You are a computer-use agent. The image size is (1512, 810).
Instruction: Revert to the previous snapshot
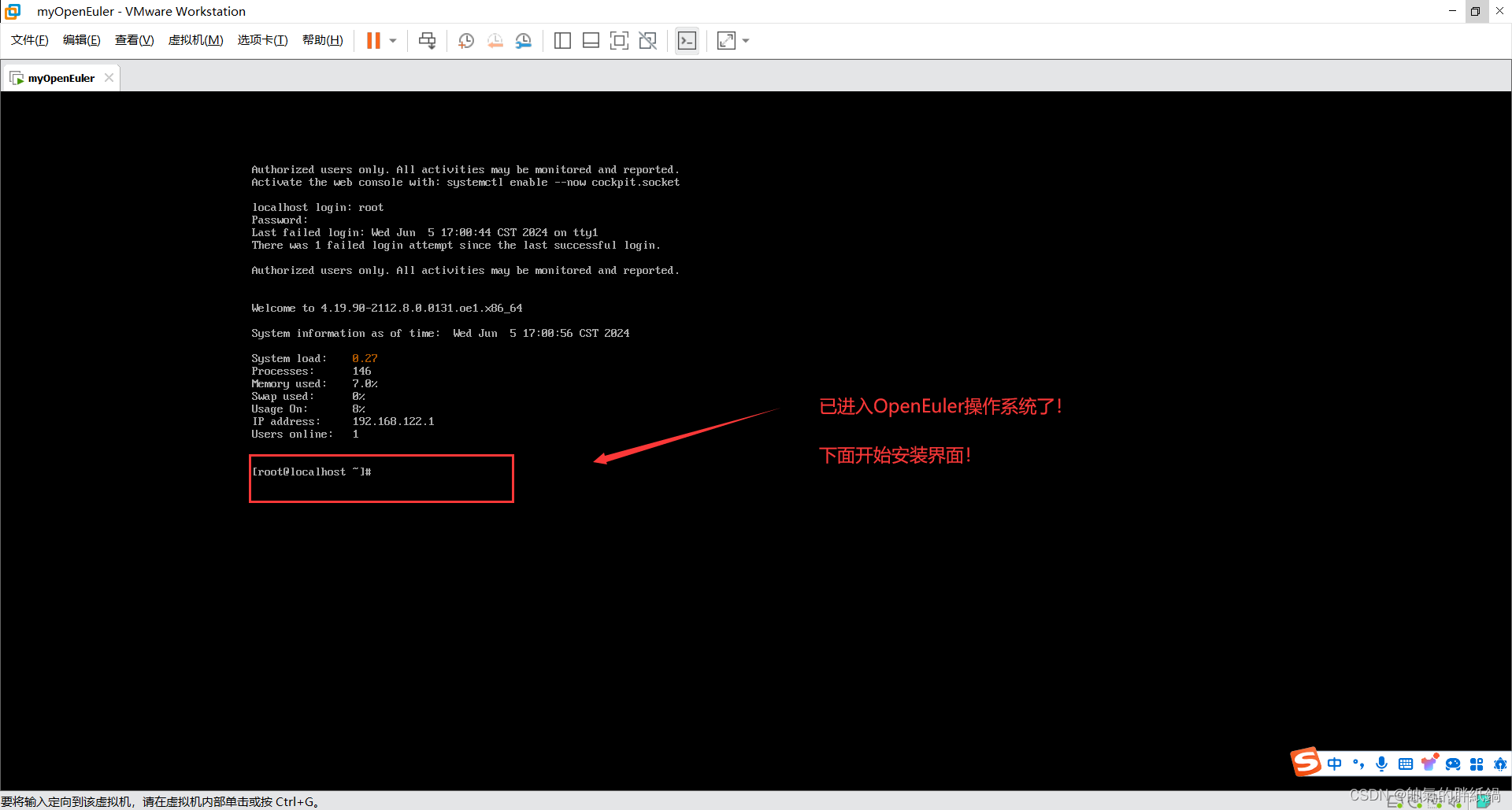point(495,41)
